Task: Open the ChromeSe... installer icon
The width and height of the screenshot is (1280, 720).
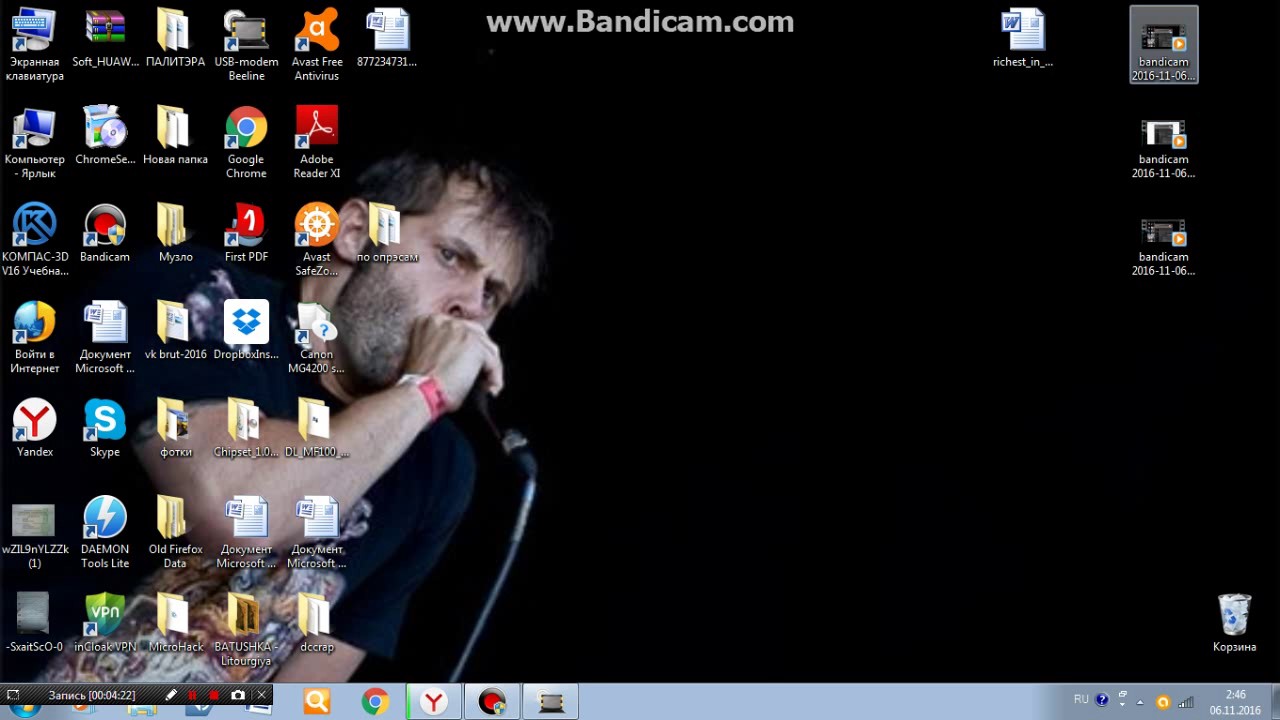Action: pyautogui.click(x=105, y=137)
